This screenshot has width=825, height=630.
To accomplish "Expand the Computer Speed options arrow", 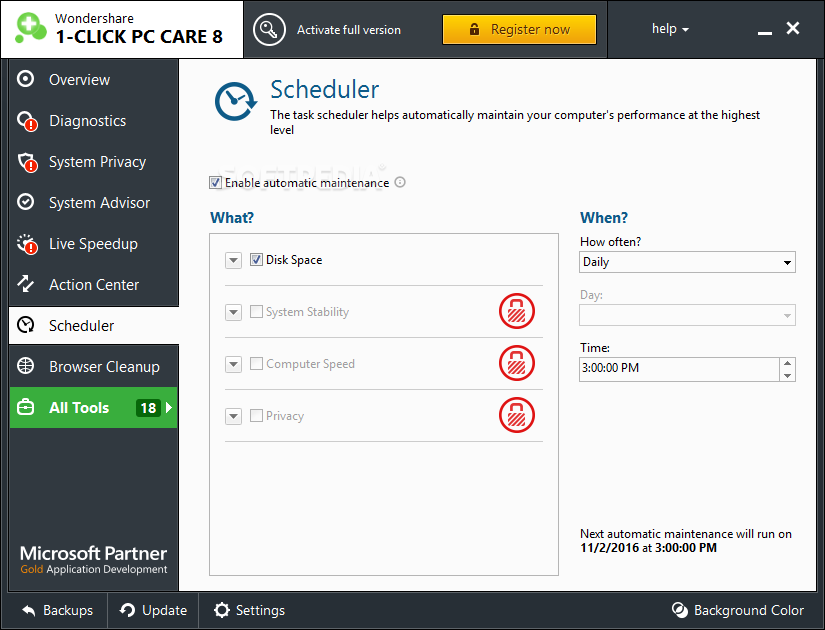I will click(x=233, y=364).
